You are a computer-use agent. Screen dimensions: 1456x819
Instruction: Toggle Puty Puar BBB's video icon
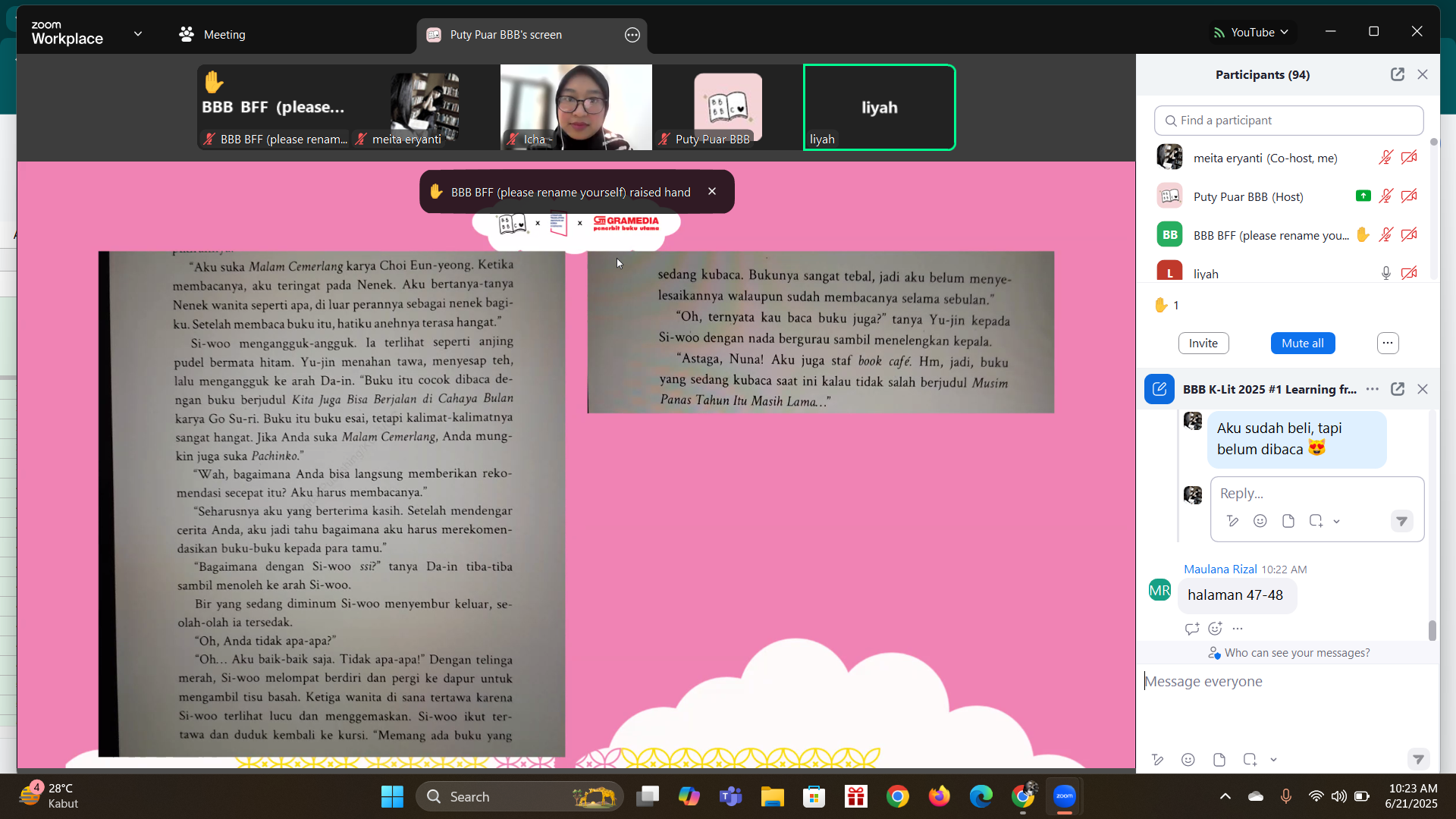click(x=1409, y=196)
